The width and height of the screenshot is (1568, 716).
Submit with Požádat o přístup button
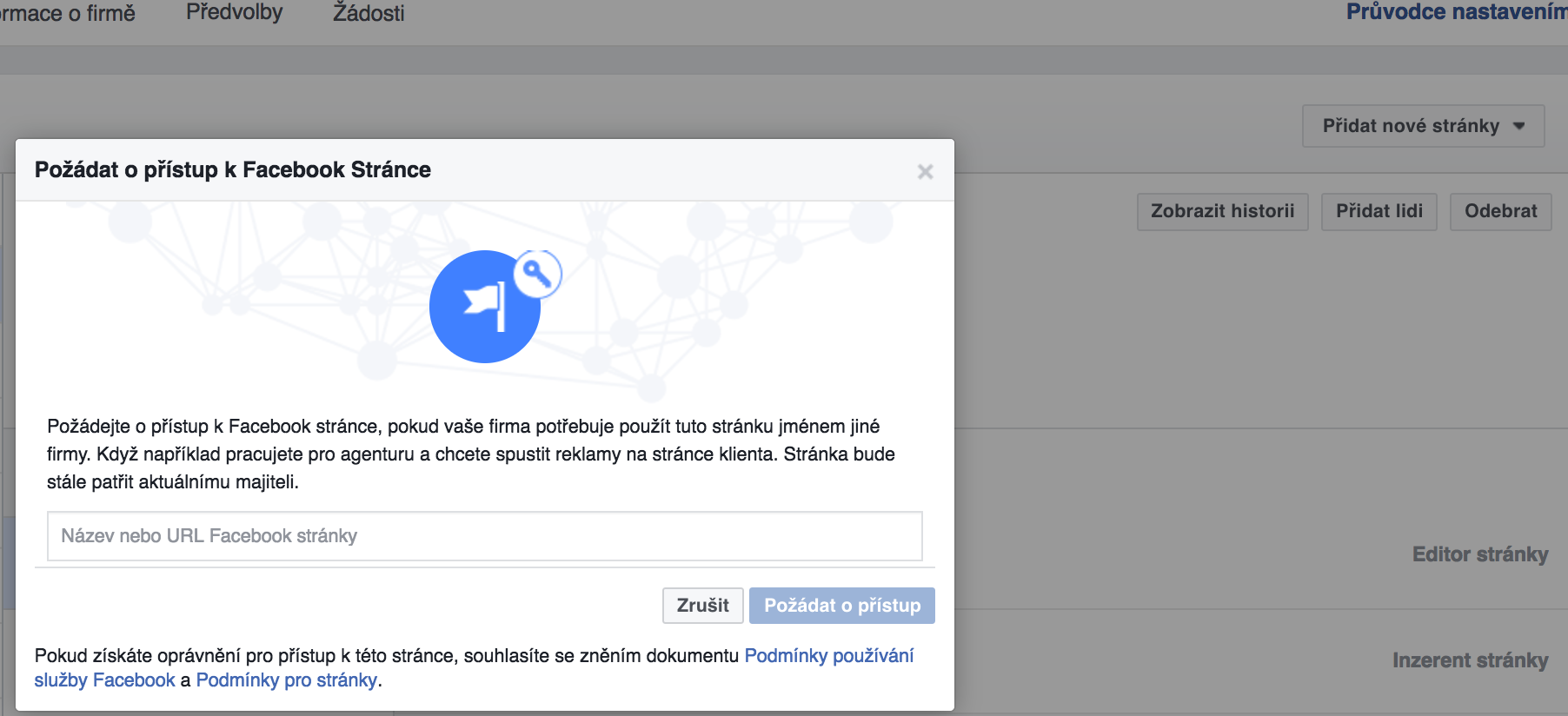coord(841,606)
